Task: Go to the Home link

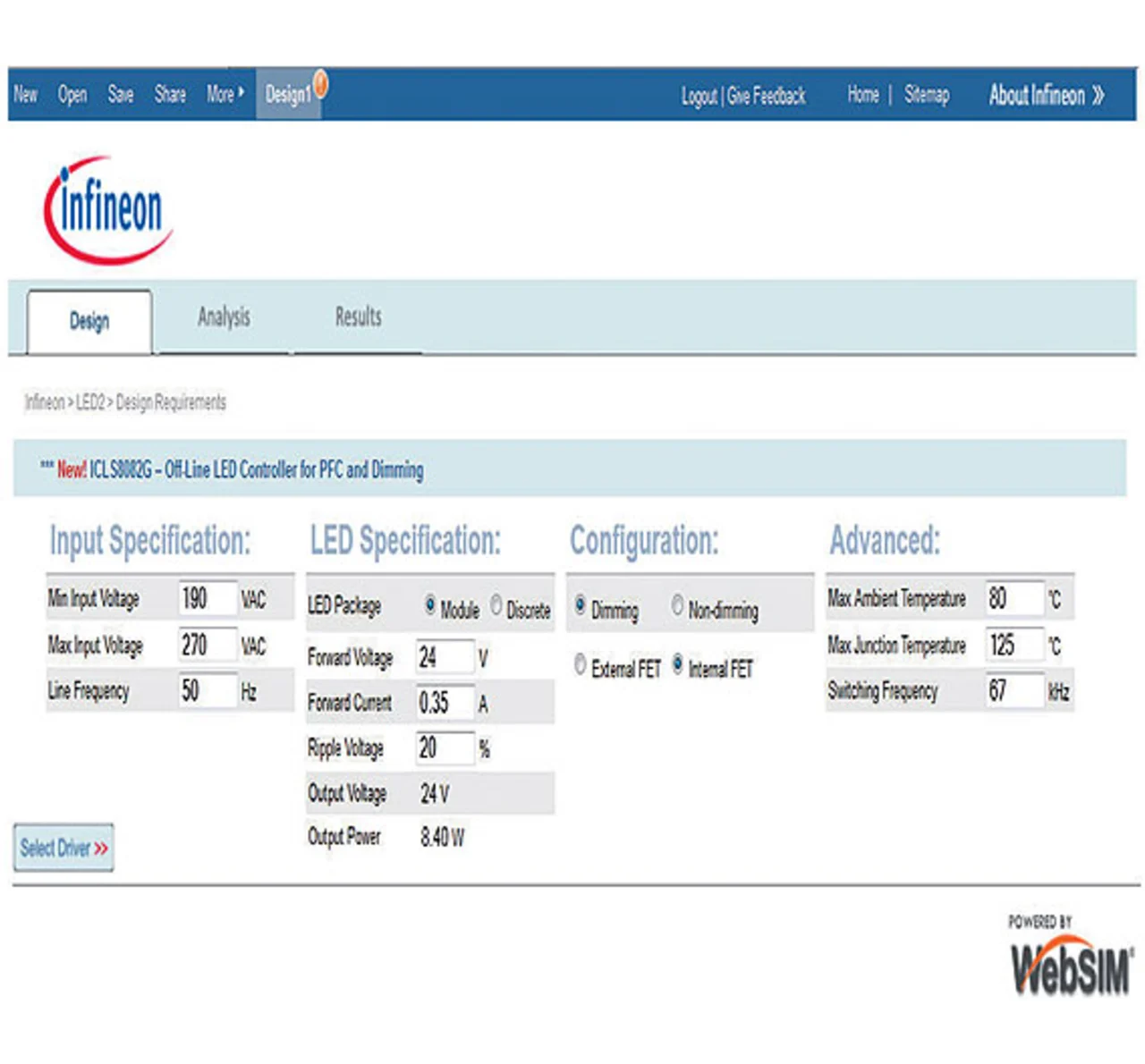Action: [x=863, y=95]
